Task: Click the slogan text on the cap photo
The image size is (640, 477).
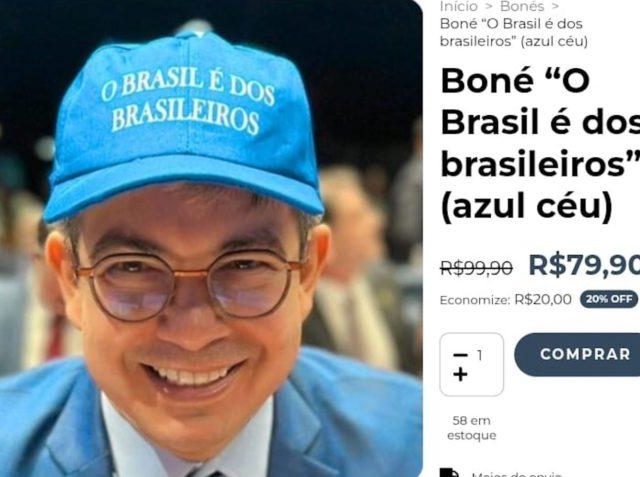Action: pos(187,102)
